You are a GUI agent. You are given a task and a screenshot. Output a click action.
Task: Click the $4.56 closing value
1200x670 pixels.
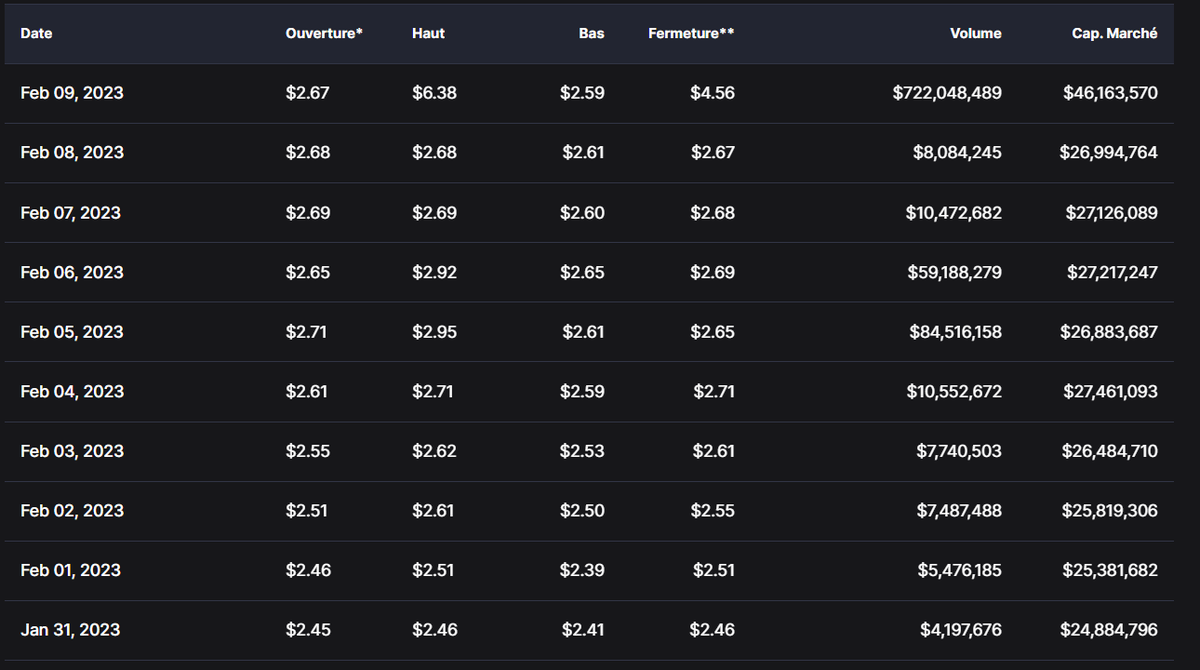(x=712, y=93)
